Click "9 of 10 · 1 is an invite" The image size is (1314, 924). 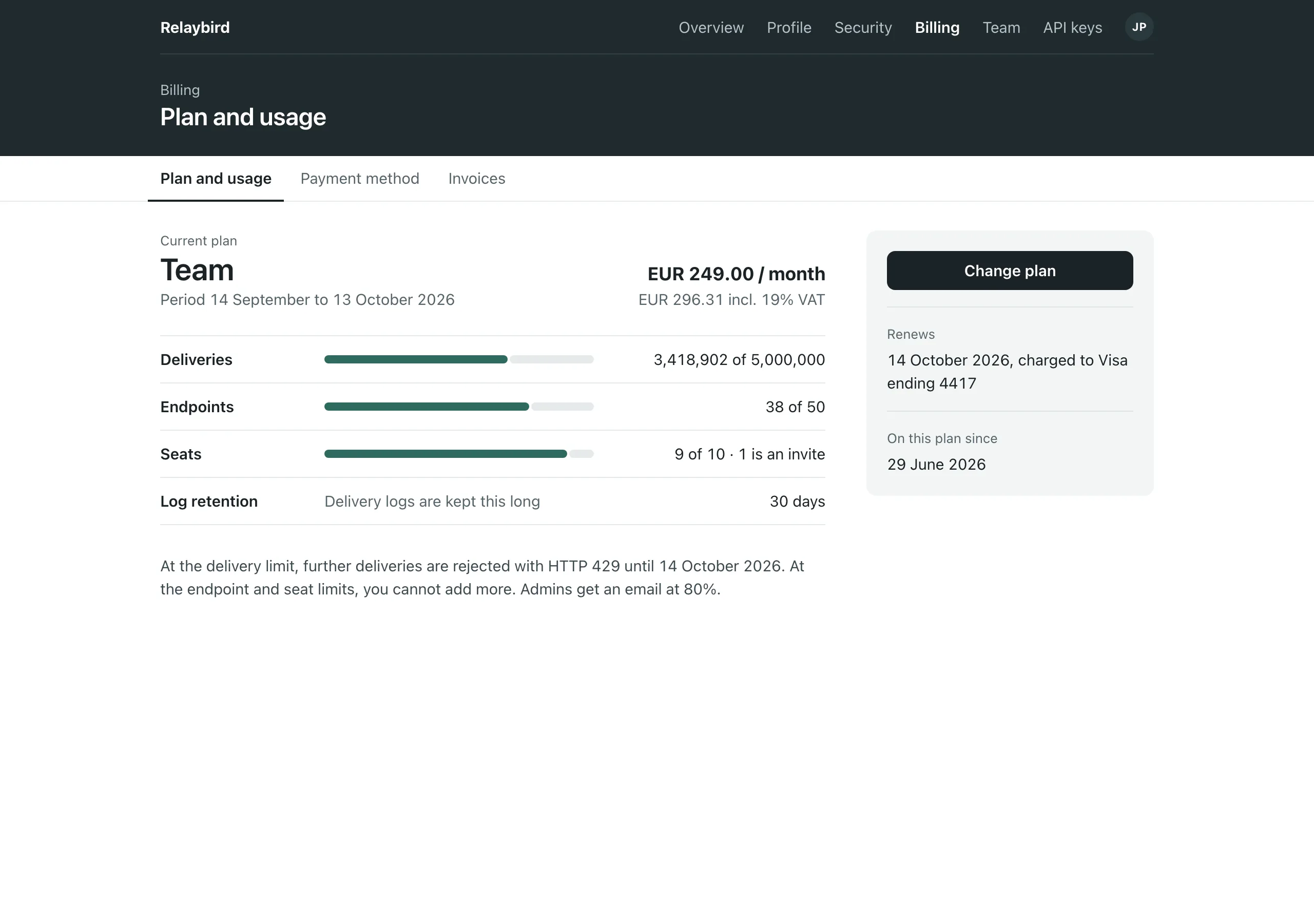749,454
